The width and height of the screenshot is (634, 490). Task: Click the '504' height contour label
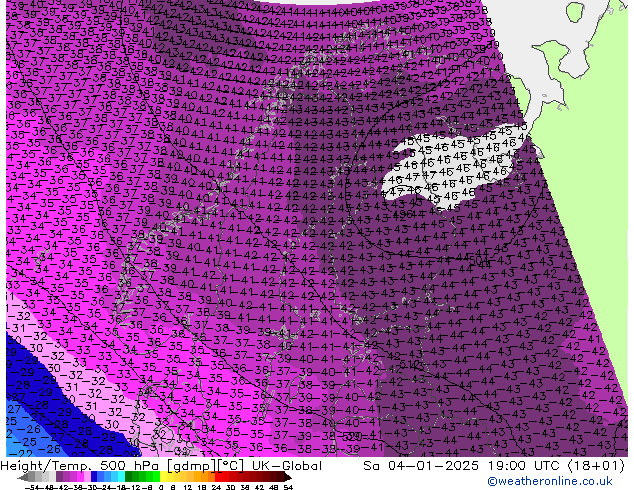click(480, 261)
